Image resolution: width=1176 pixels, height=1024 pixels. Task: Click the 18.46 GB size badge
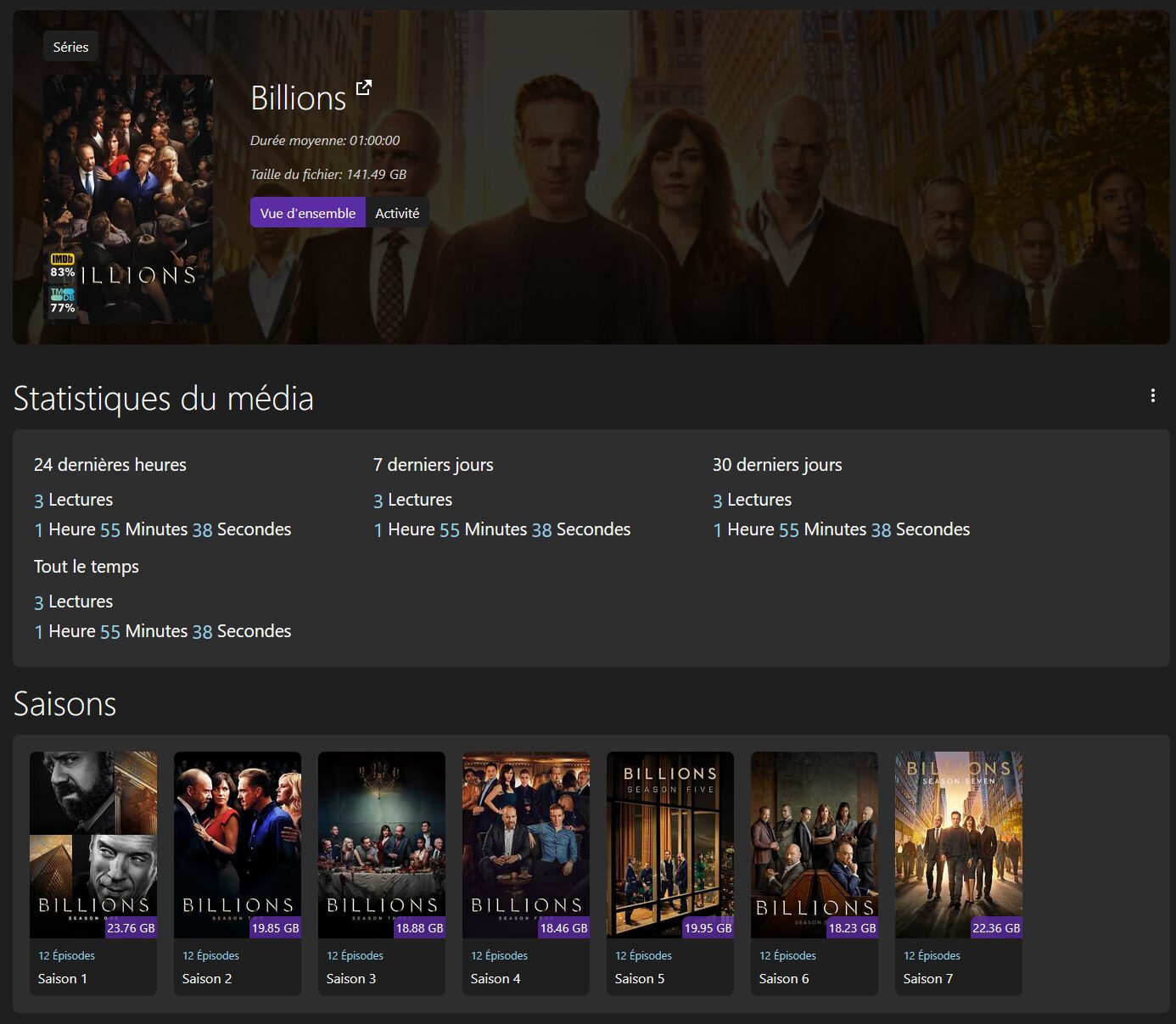[x=563, y=928]
